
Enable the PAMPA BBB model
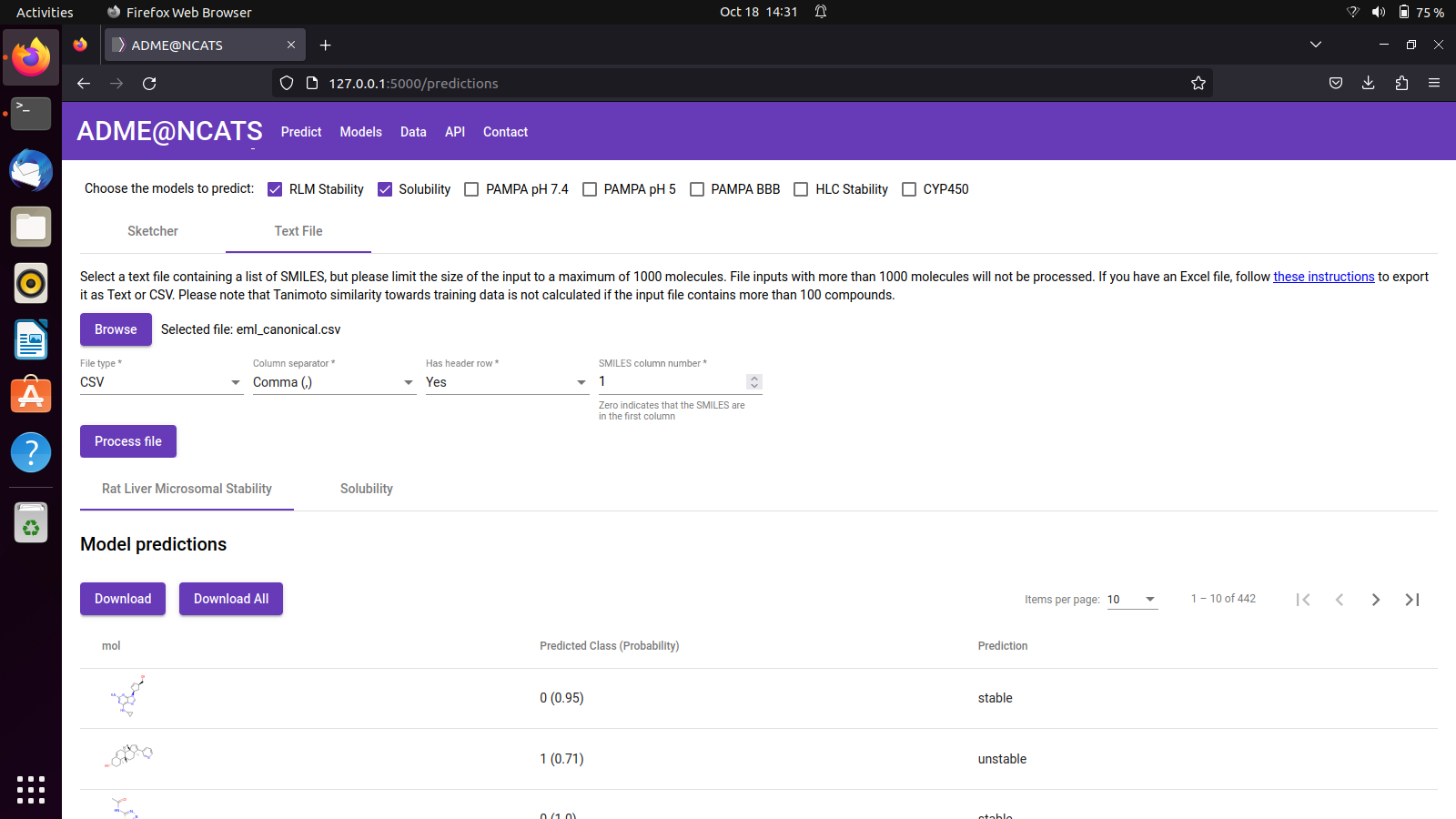pos(697,189)
